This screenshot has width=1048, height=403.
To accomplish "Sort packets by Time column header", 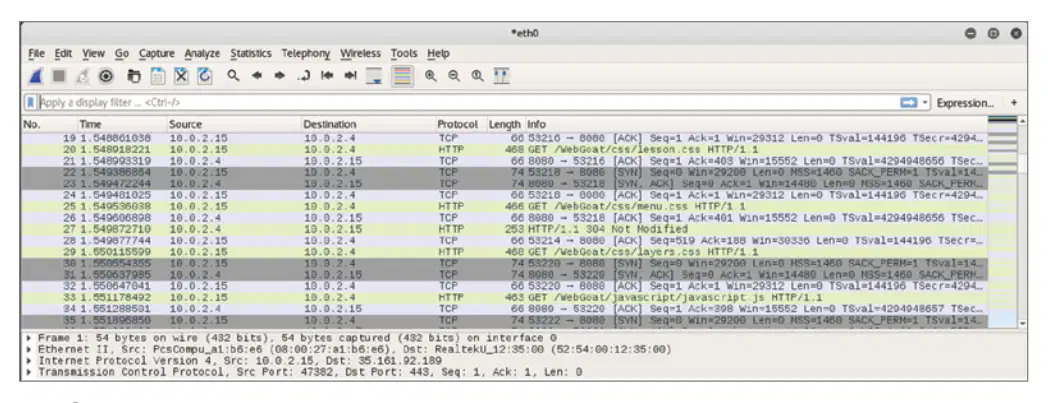I will 122,124.
